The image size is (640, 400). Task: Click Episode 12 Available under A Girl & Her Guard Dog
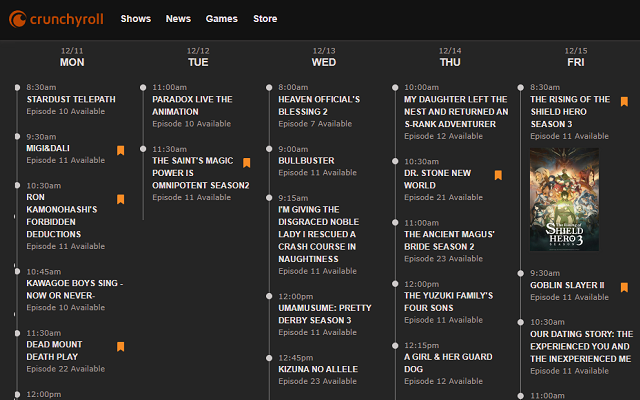(443, 381)
